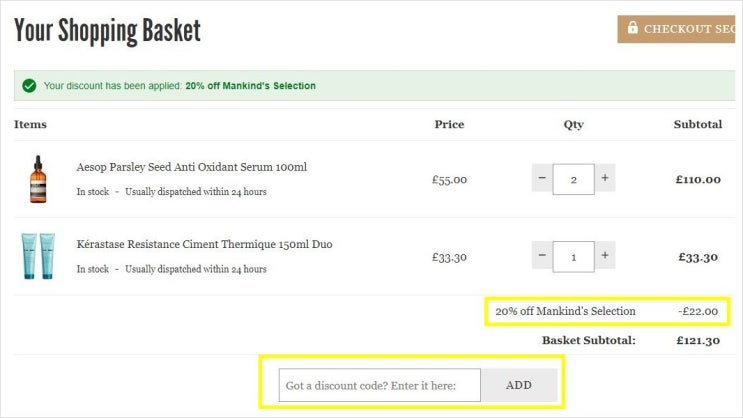Increase Kérastase Duo quantity with plus
This screenshot has width=743, height=418.
[x=605, y=256]
